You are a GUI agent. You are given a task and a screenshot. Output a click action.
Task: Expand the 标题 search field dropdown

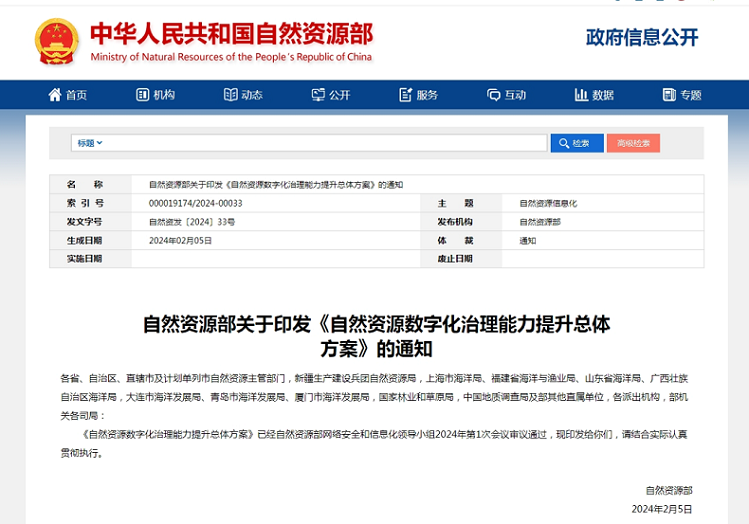90,143
